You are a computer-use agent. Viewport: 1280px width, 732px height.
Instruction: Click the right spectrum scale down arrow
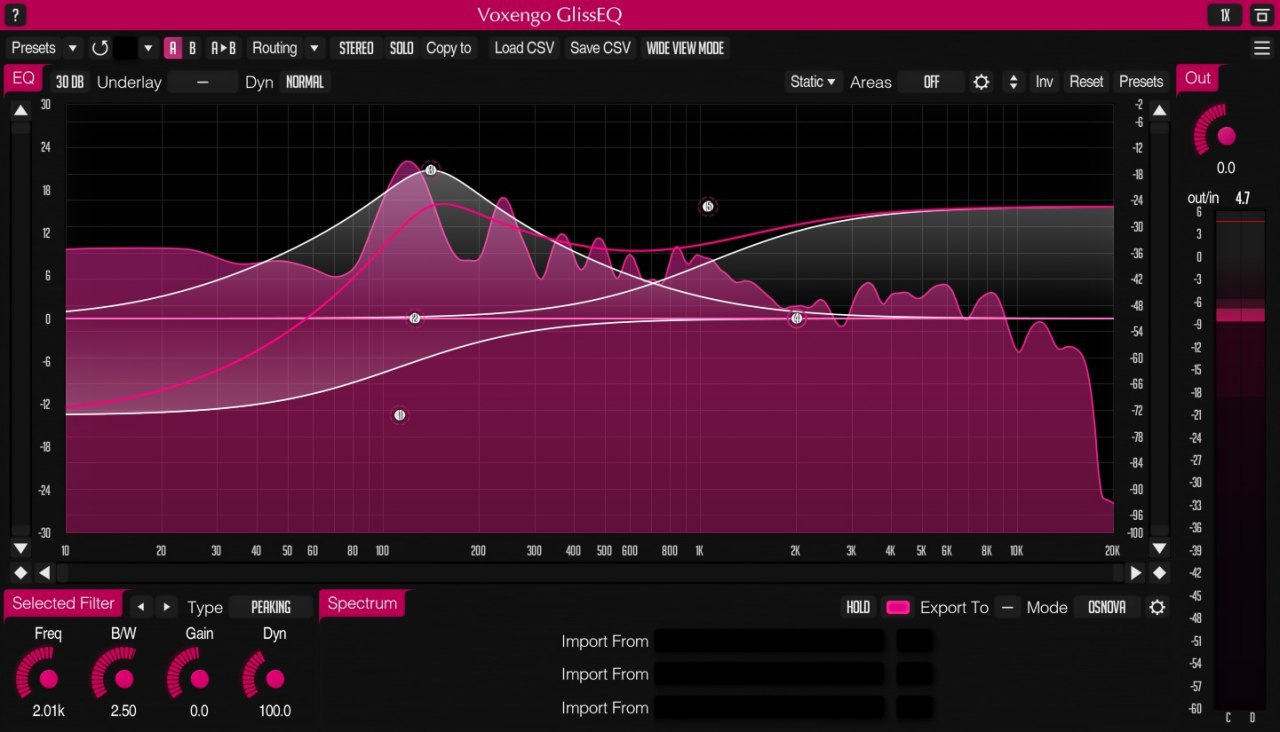1159,548
